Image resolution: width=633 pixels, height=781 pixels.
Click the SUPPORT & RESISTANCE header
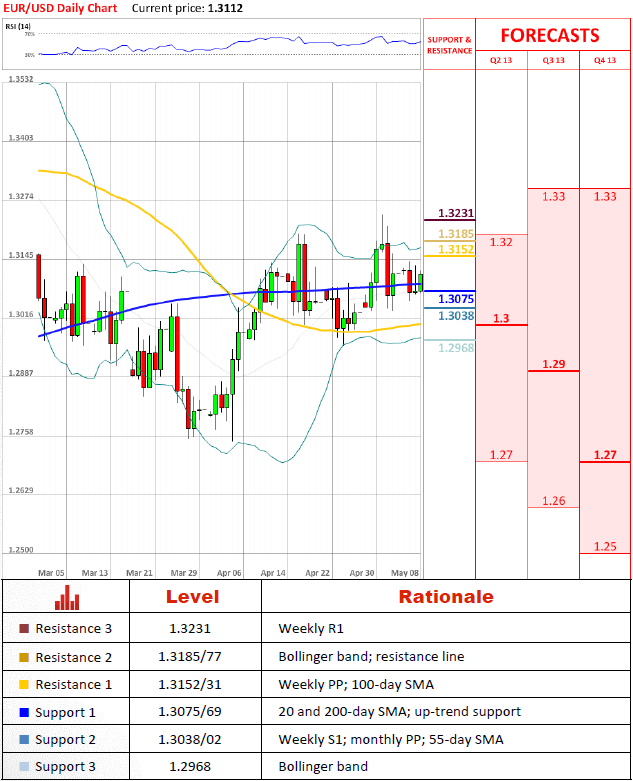(x=449, y=45)
